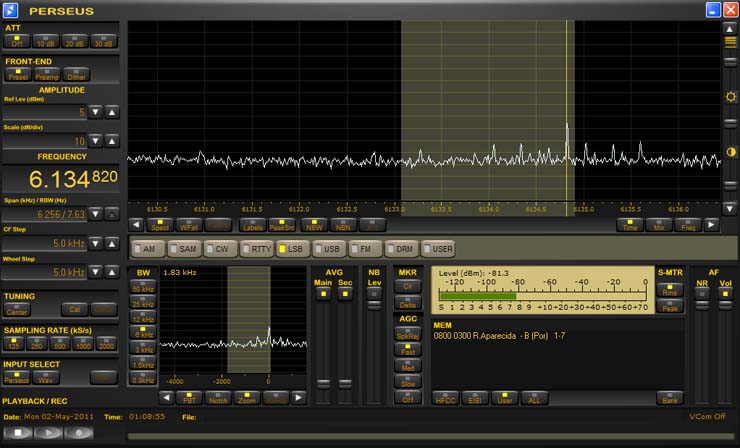Click the striped yellow lines icon at top right
Image resolution: width=740 pixels, height=448 pixels.
tap(730, 42)
